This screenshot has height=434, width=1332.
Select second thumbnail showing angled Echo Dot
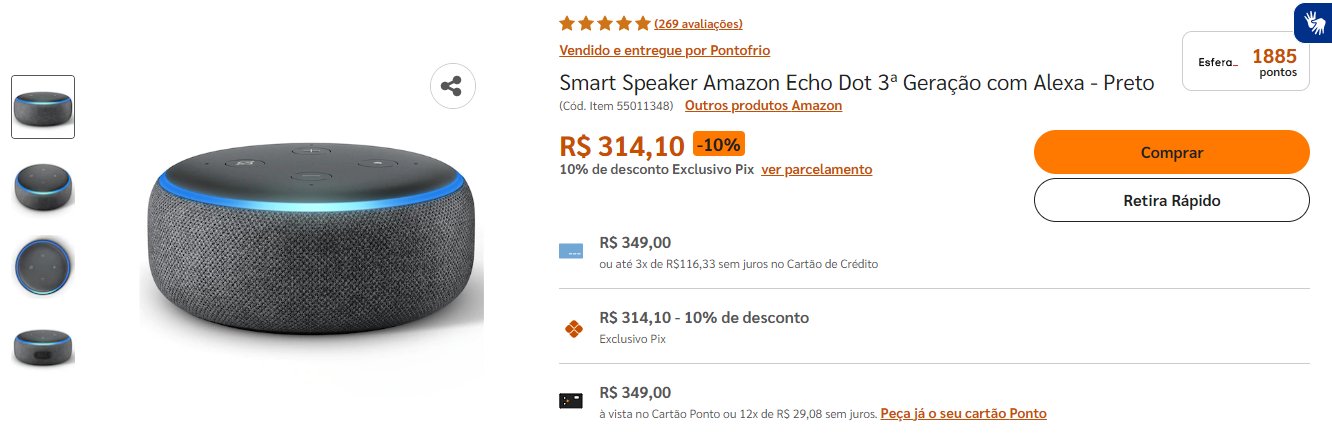click(x=43, y=186)
